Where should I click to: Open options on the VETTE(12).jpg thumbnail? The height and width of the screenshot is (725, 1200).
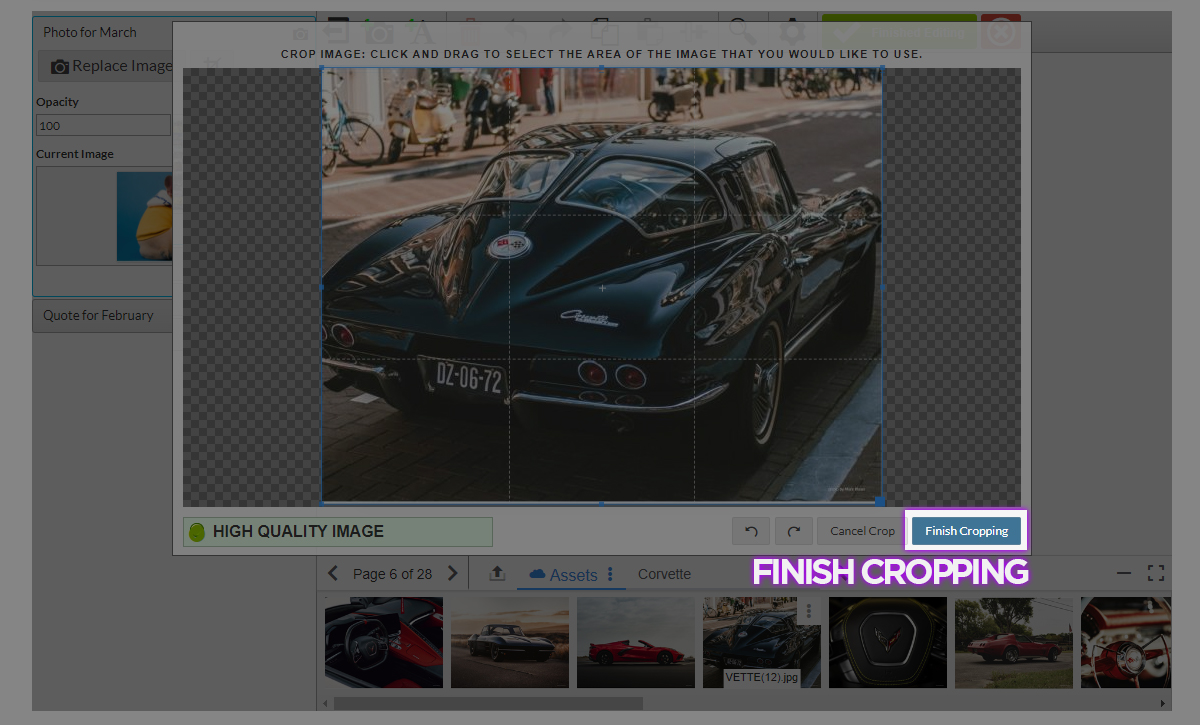click(x=809, y=612)
